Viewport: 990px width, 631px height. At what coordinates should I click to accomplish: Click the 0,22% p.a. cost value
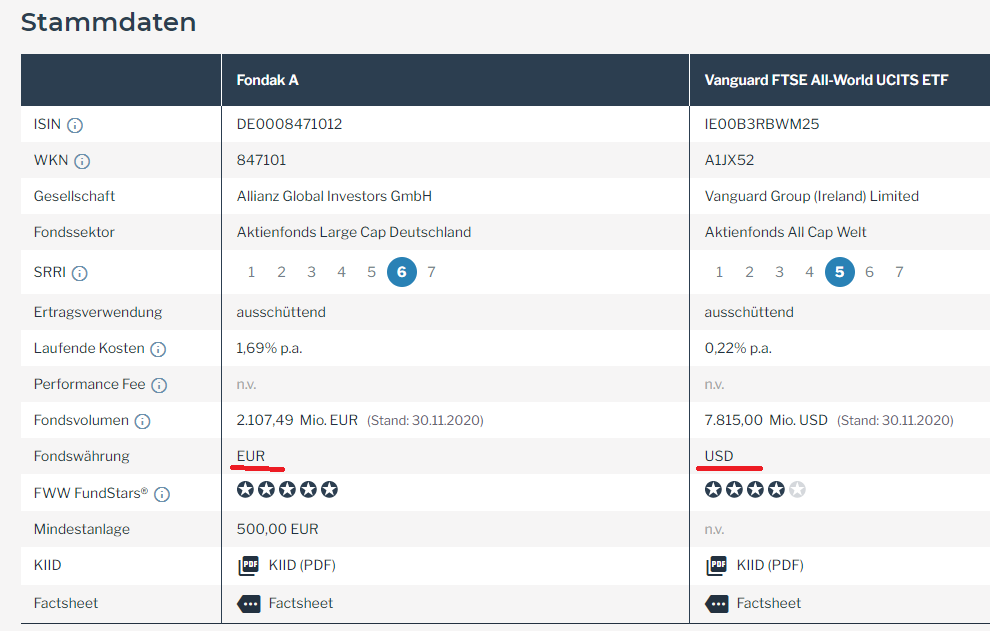click(737, 348)
